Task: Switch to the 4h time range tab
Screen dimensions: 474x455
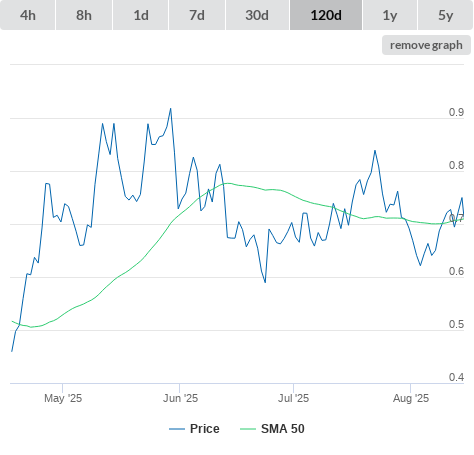Action: [x=28, y=15]
